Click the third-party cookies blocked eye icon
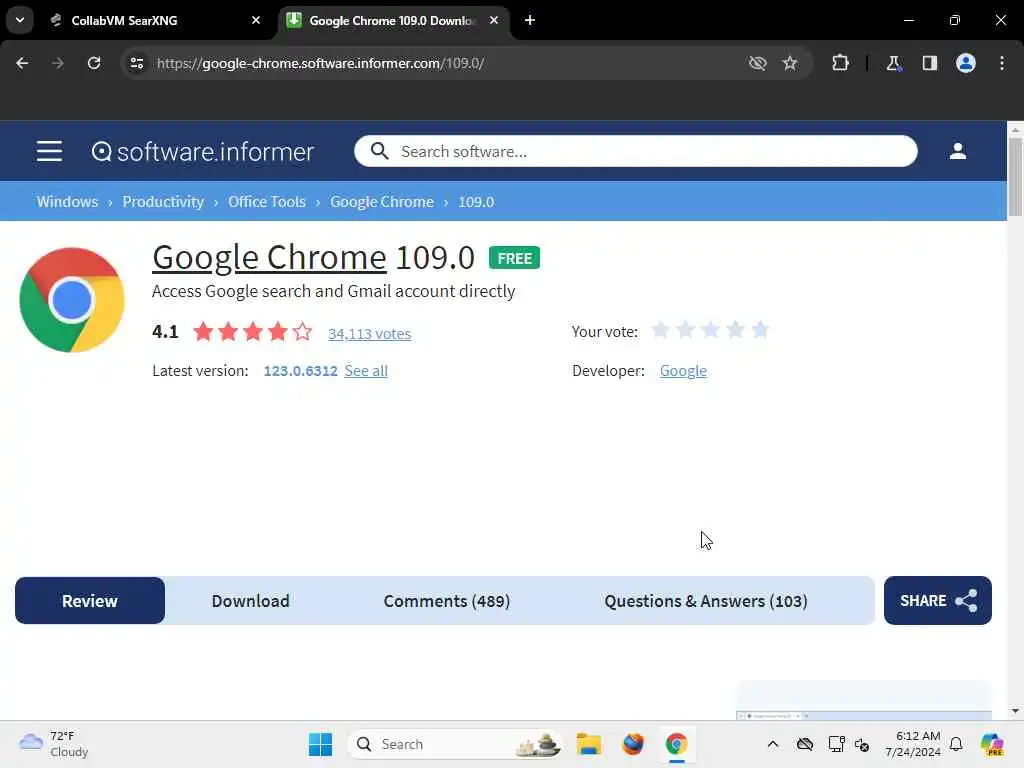 coord(758,63)
